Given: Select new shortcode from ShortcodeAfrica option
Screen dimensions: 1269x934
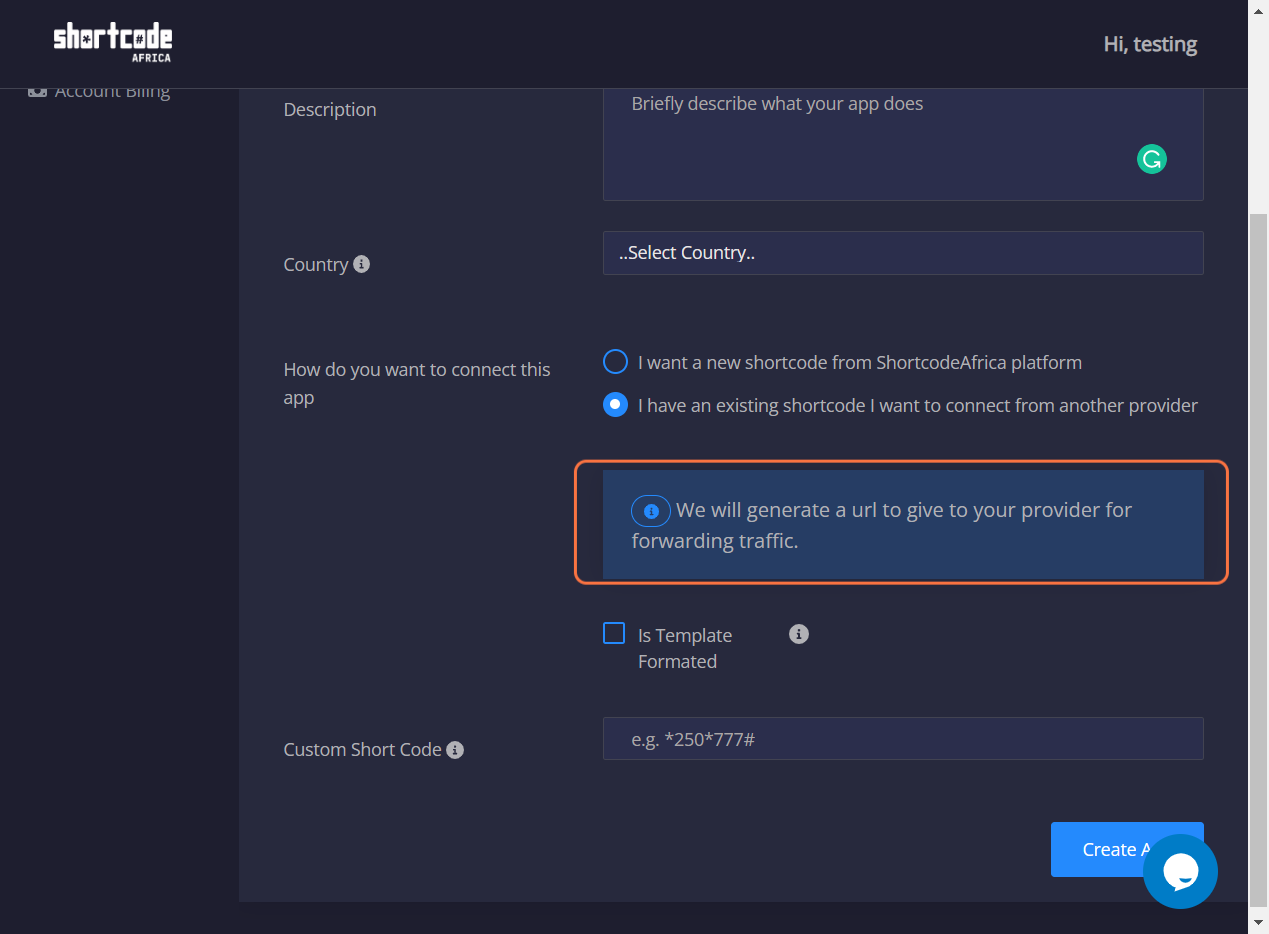Looking at the screenshot, I should [615, 362].
